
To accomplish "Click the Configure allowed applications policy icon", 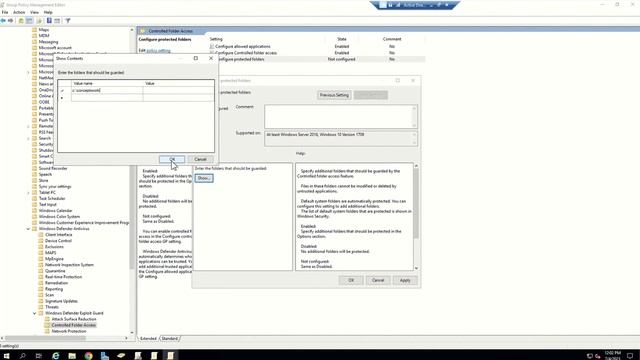I will coord(211,47).
